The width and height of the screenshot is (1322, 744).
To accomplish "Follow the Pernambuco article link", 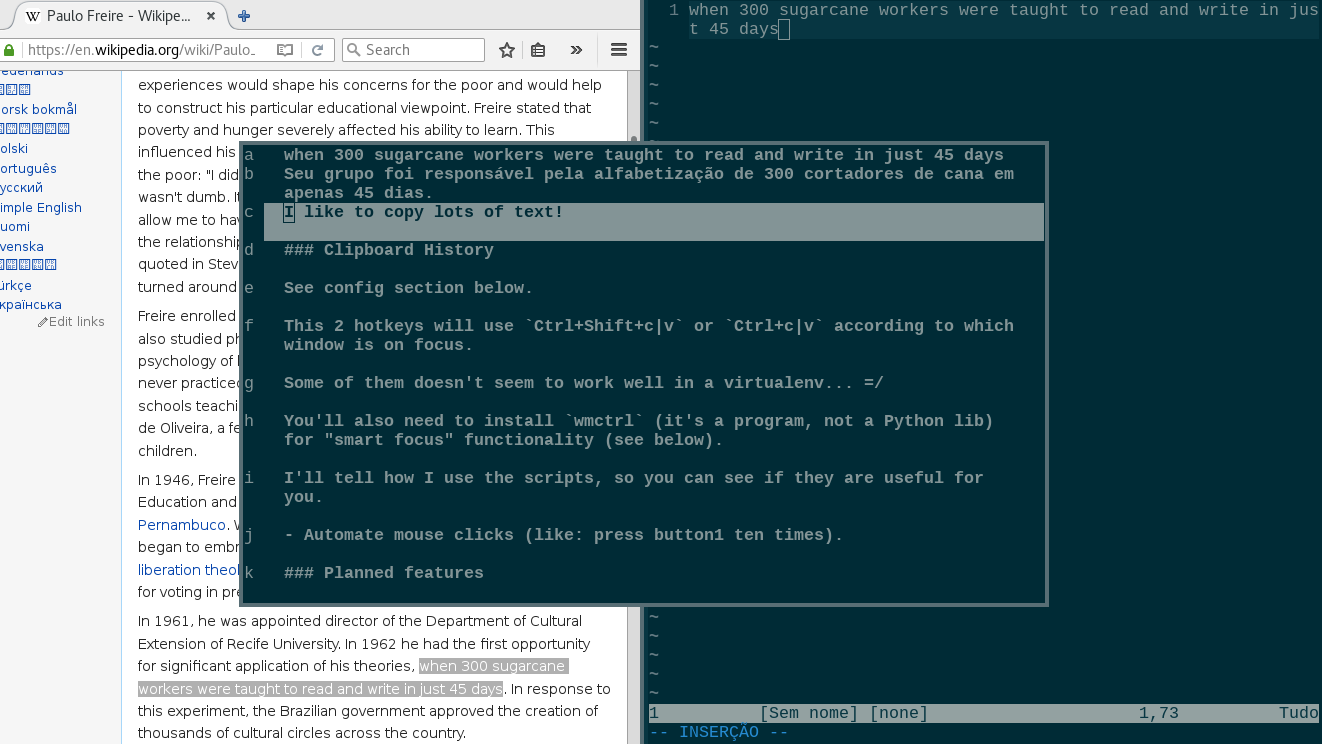I will 182,524.
